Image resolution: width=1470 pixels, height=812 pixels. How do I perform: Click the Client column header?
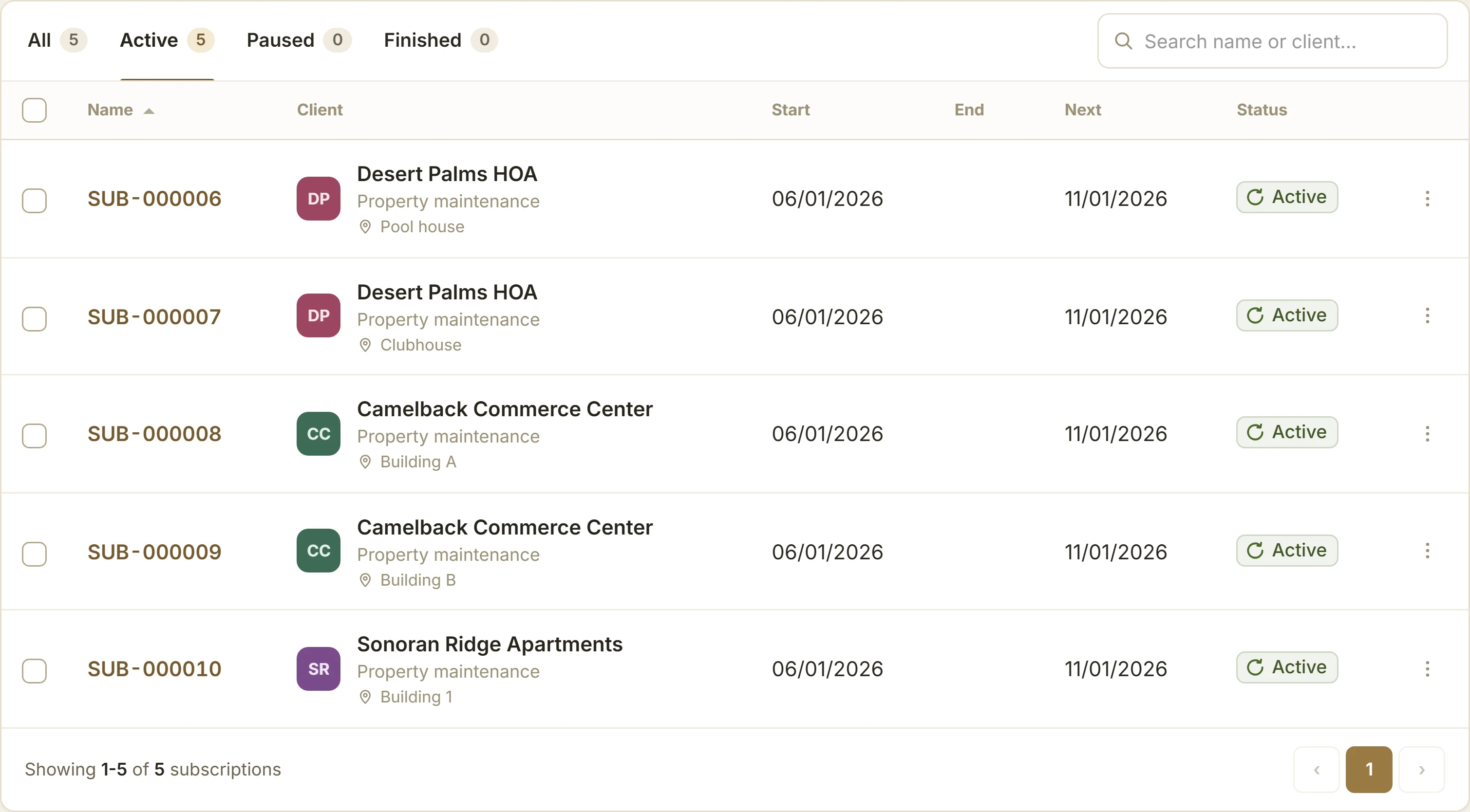click(320, 110)
